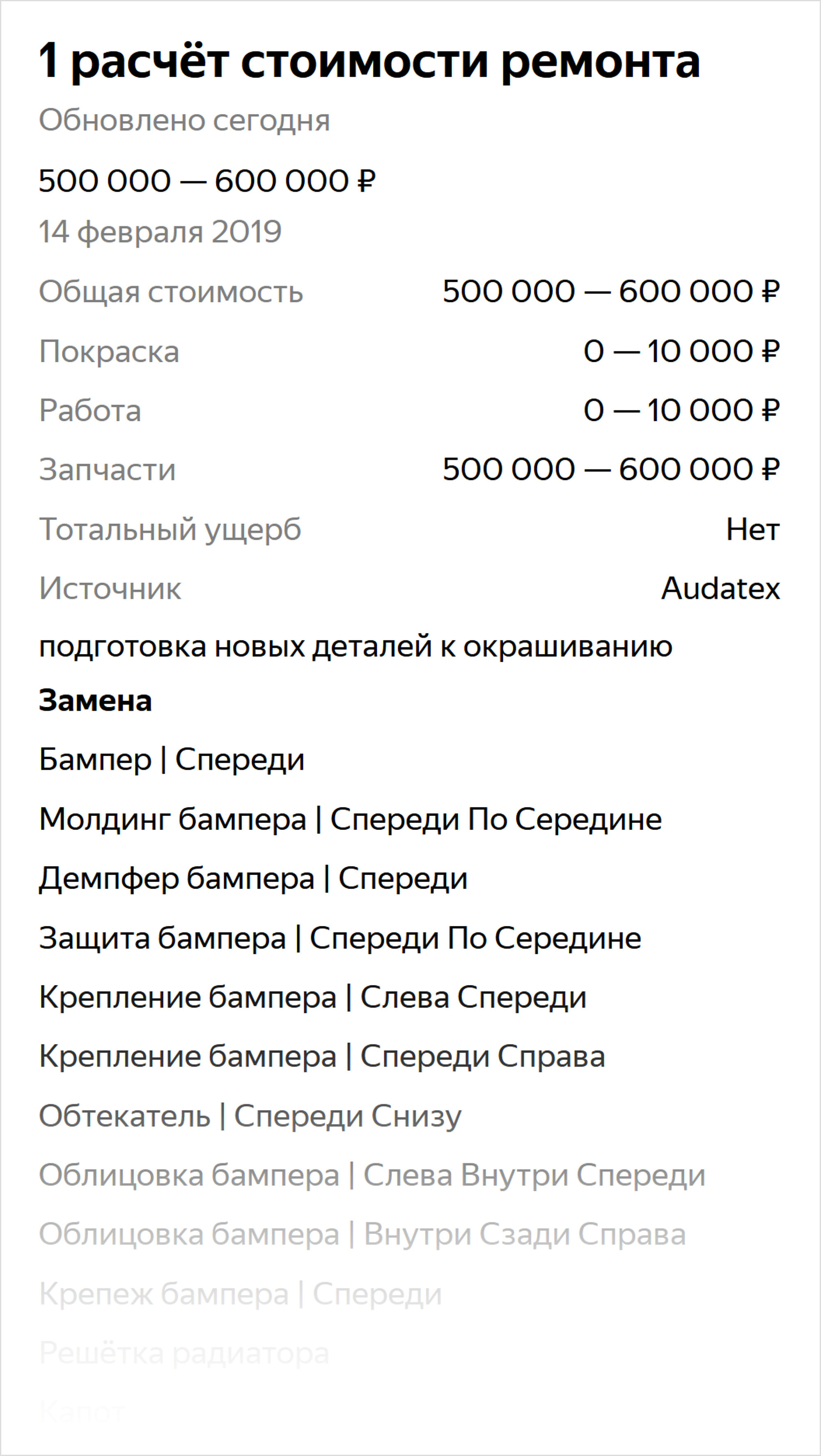
Task: Select the date 14 февраля 2019
Action: 160,232
